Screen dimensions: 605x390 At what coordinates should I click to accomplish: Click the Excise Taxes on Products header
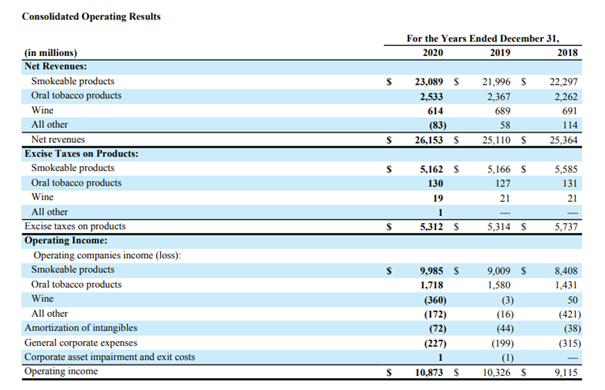[81, 154]
